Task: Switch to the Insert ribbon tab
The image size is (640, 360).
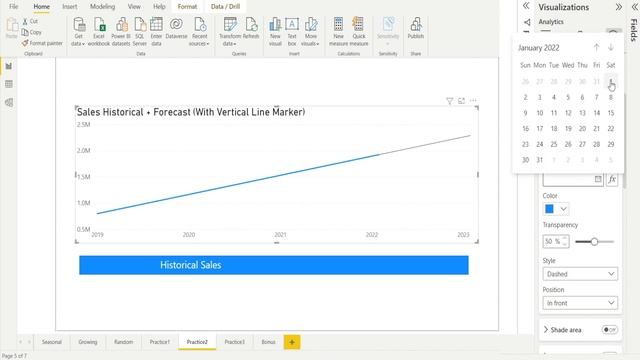Action: click(69, 7)
